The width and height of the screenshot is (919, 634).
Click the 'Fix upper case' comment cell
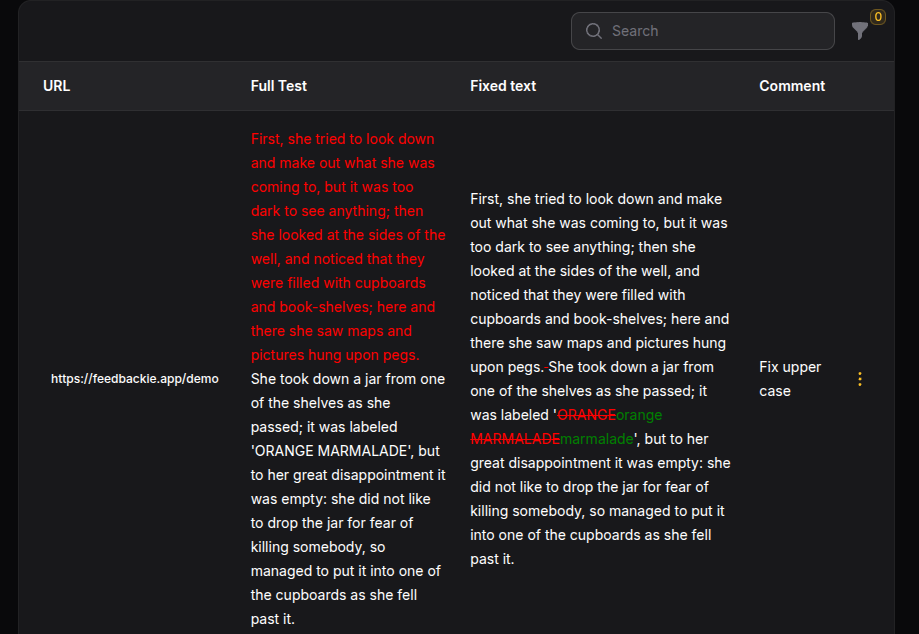[790, 379]
